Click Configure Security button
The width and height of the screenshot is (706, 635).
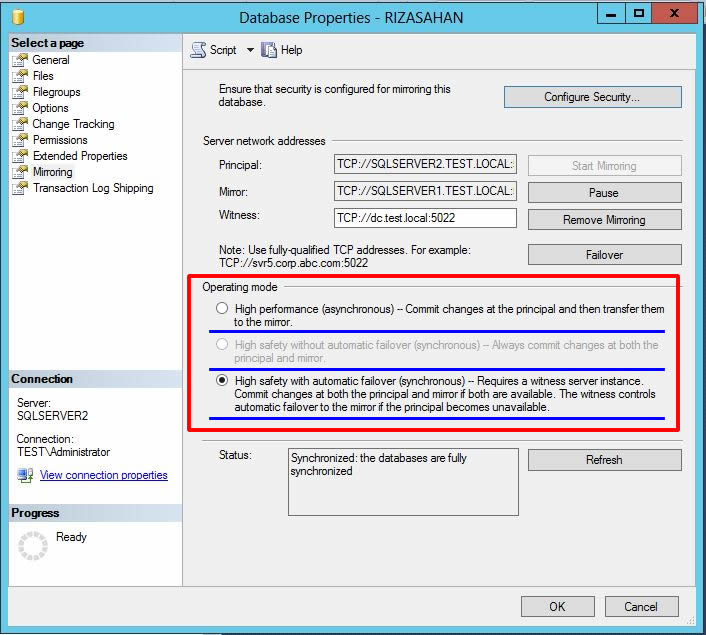tap(592, 97)
